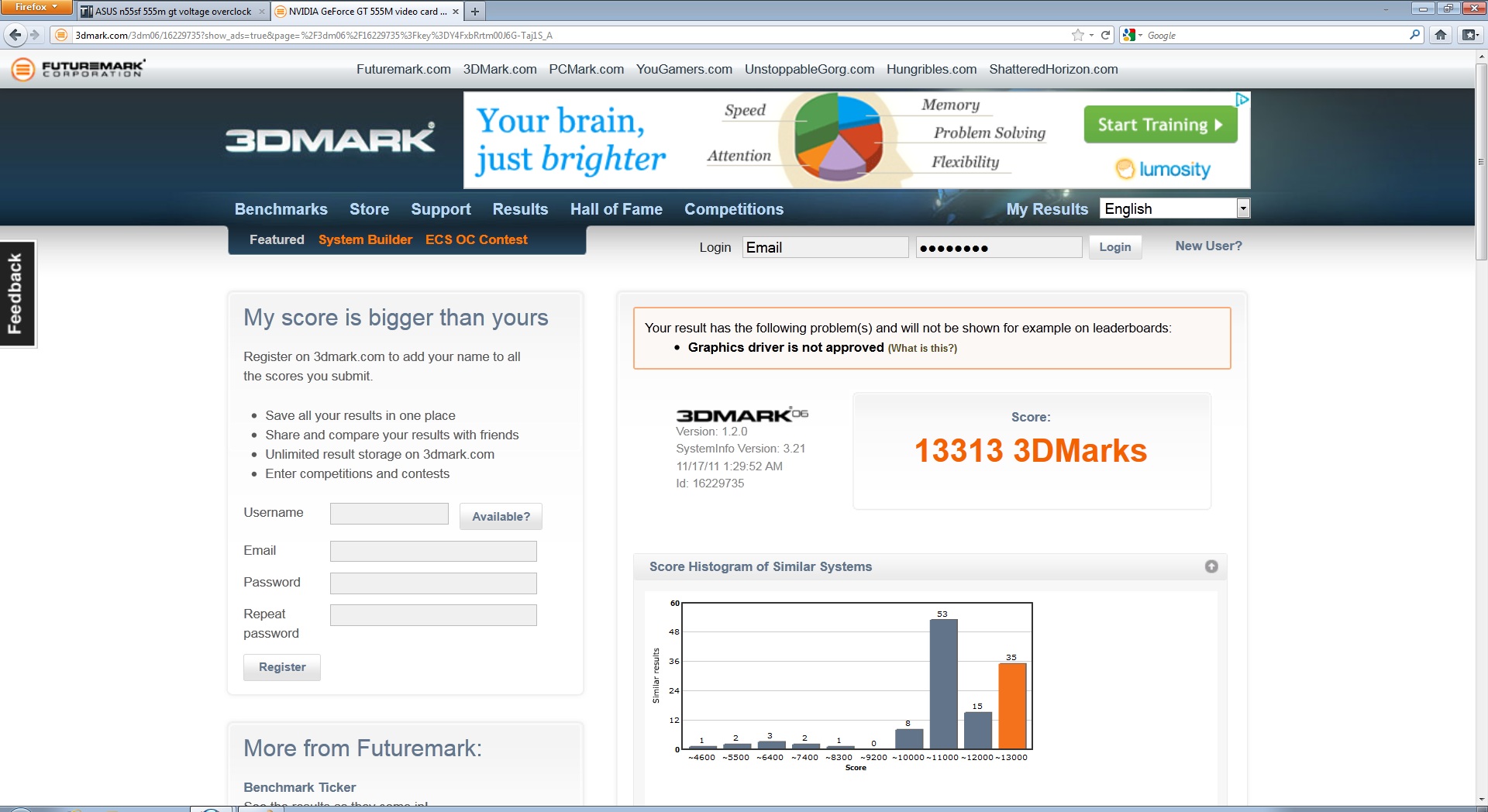Click the Futuremark Corporation logo

pos(78,69)
